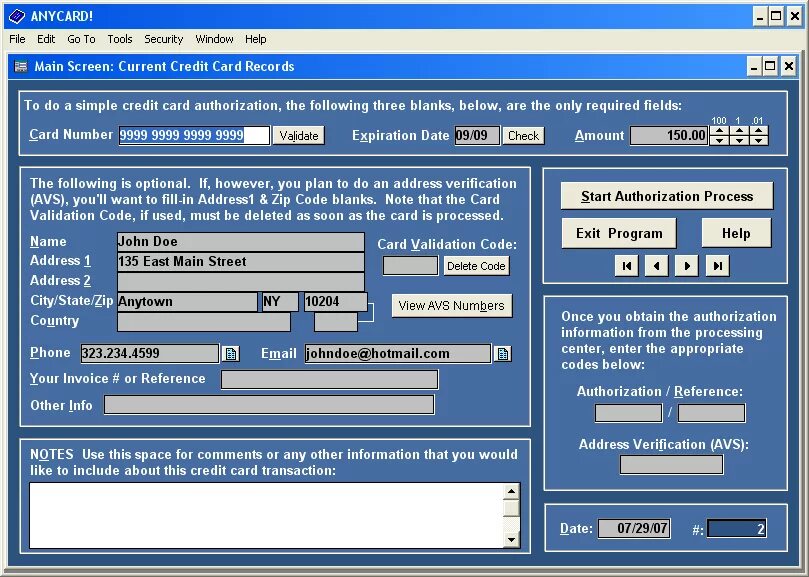Screen dimensions: 809x577
Task: Click the Date field showing 07/29/07
Action: coord(634,528)
